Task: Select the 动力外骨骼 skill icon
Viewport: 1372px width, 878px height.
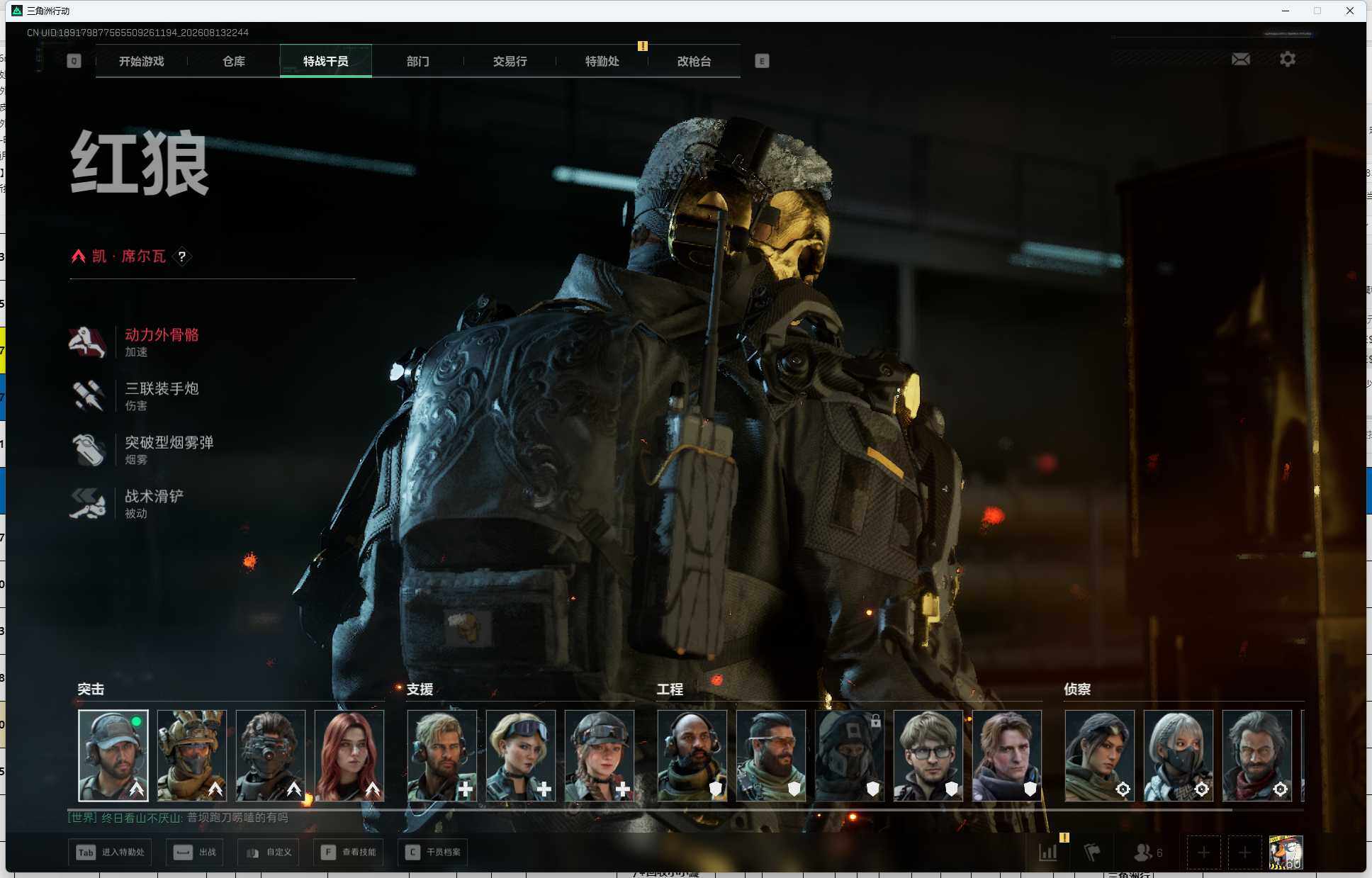Action: coord(88,342)
